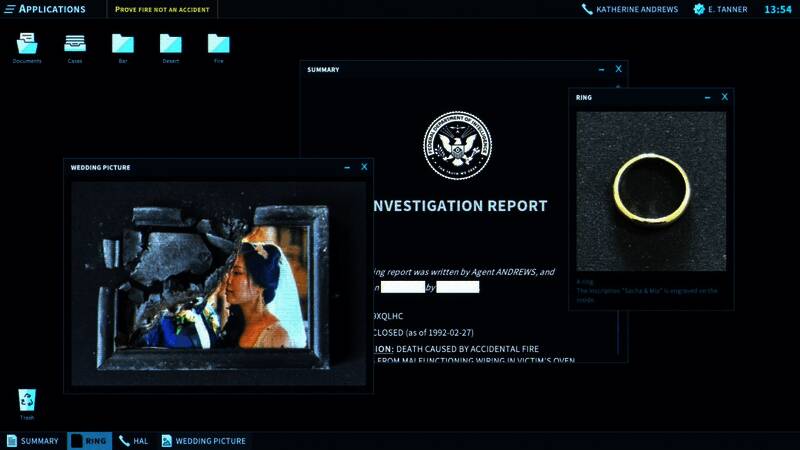Click the phone icon beside Katherine Andrews

pos(588,9)
